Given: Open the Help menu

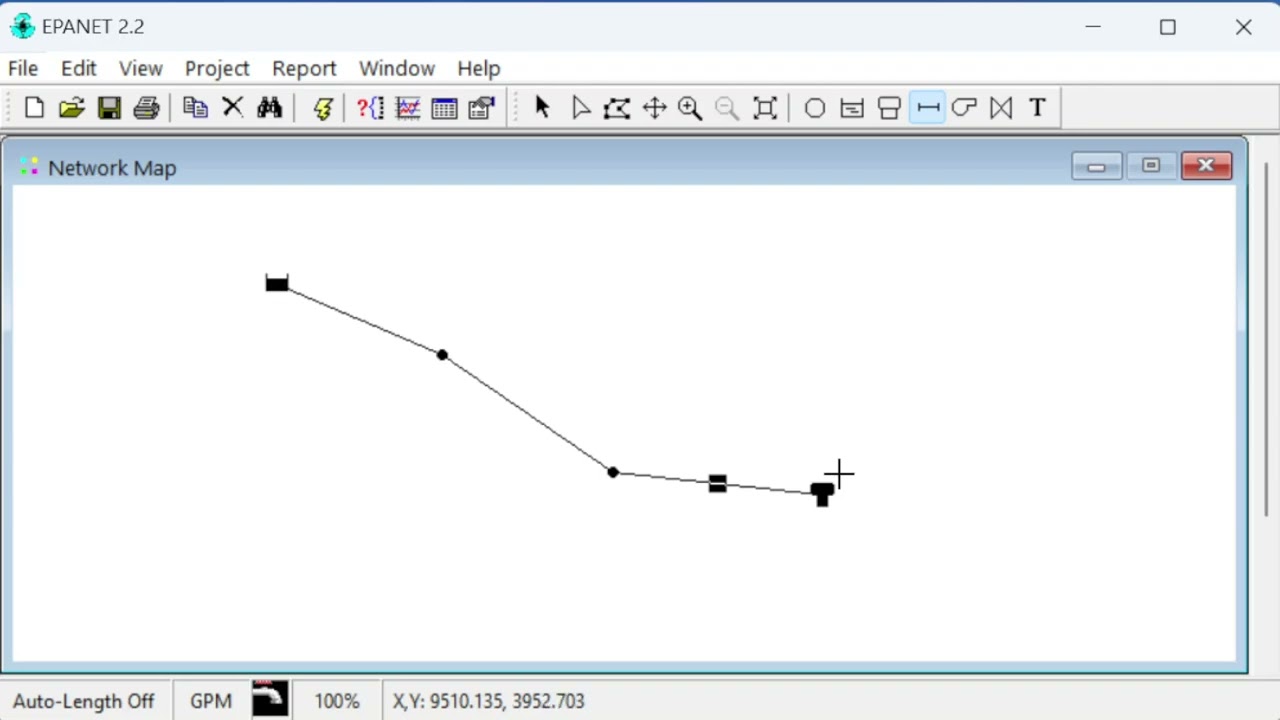Looking at the screenshot, I should pos(479,68).
